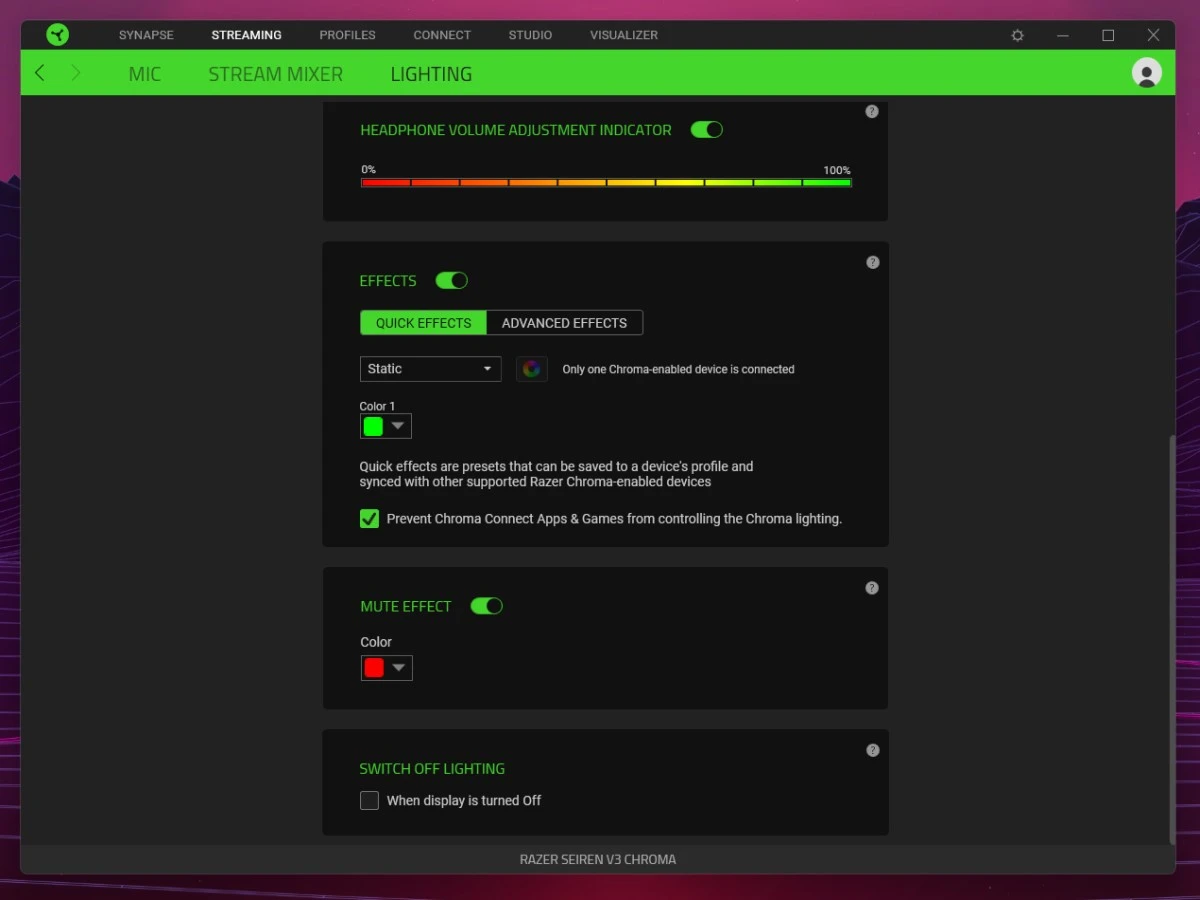This screenshot has height=900, width=1200.
Task: Select the Advanced Effects button
Action: click(564, 323)
